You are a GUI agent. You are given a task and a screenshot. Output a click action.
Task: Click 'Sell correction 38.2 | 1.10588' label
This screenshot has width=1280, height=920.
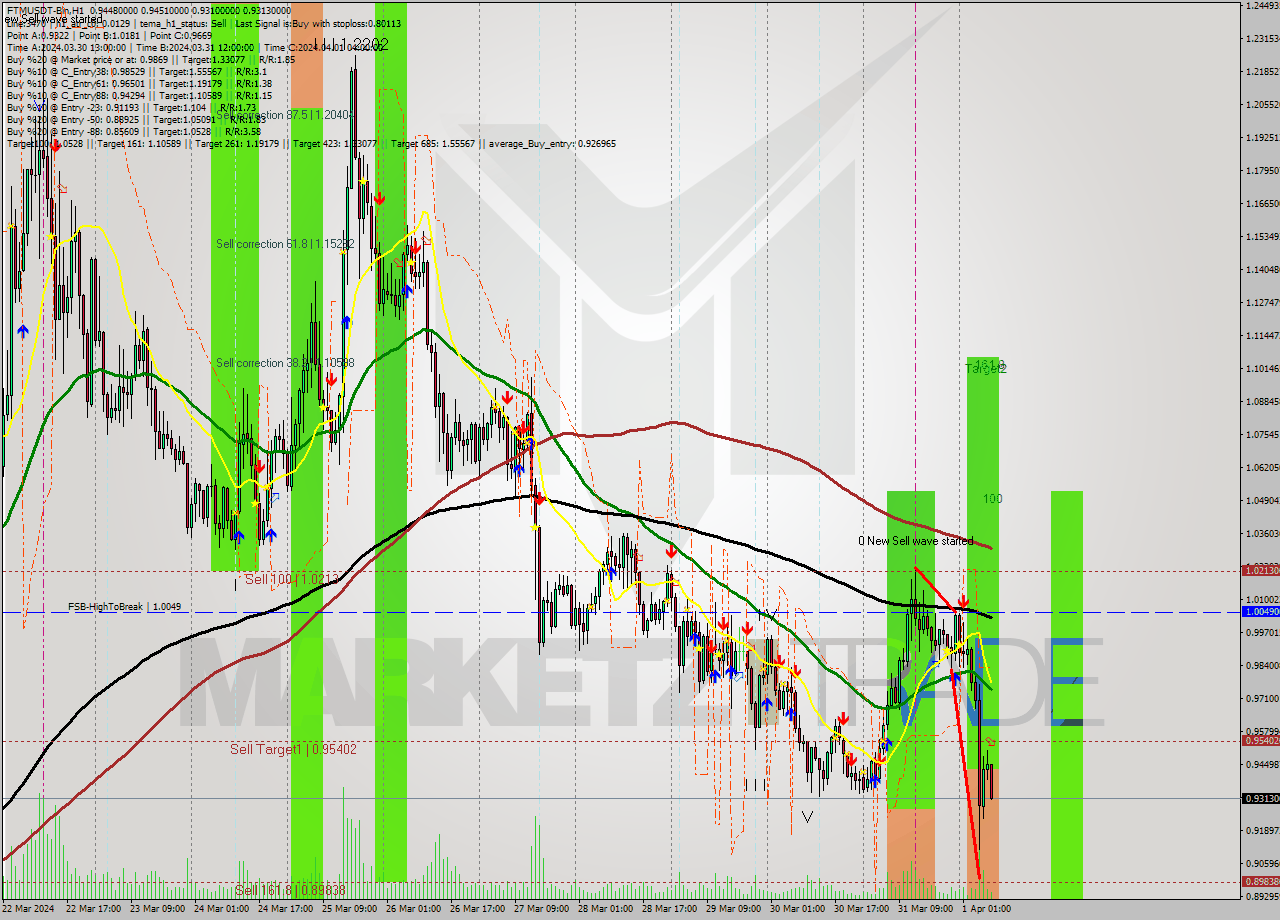[x=284, y=363]
